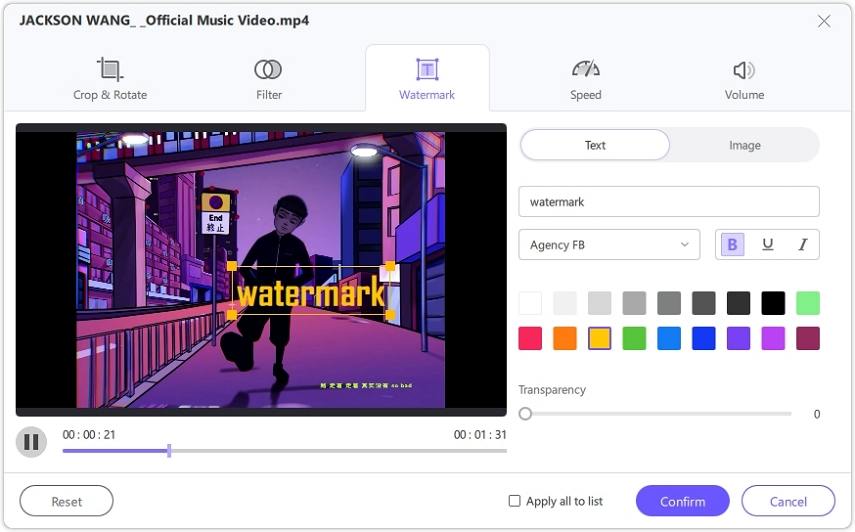Viewport: 855px width, 532px height.
Task: Click the Cancel button
Action: click(x=788, y=501)
